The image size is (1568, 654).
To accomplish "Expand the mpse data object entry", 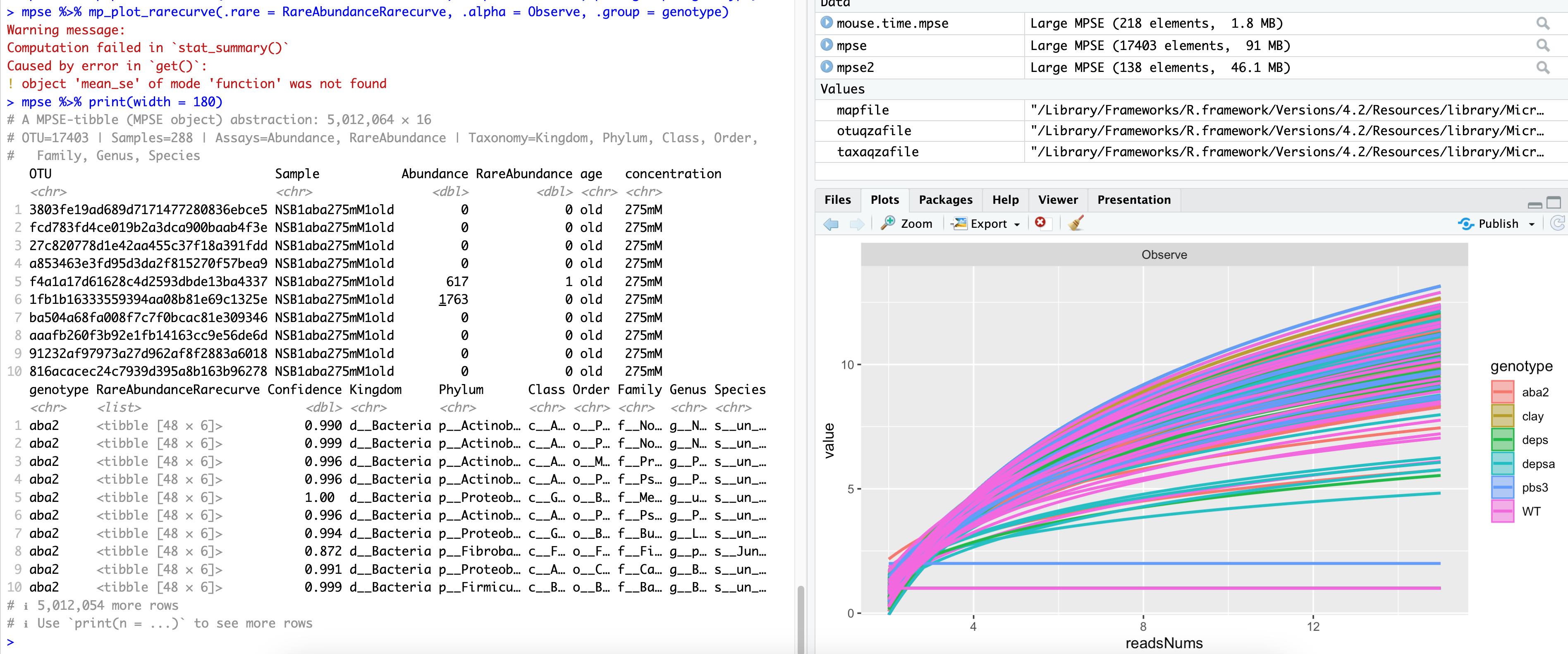I will tap(827, 45).
